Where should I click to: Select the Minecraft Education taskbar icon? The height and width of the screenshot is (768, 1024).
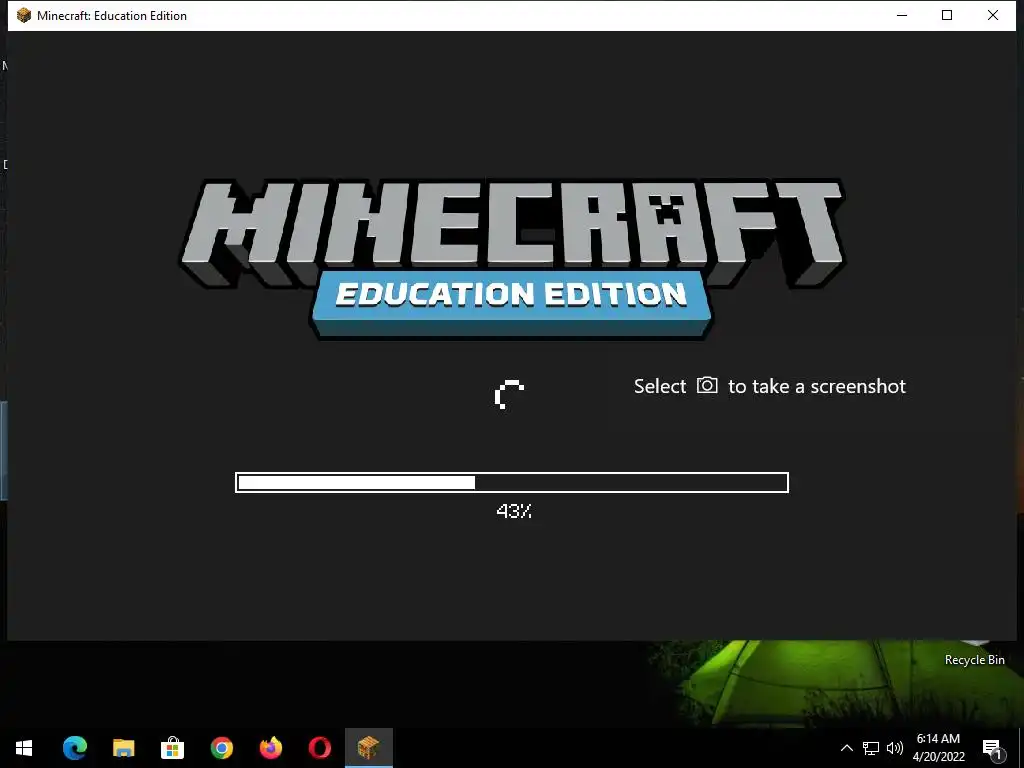(368, 748)
